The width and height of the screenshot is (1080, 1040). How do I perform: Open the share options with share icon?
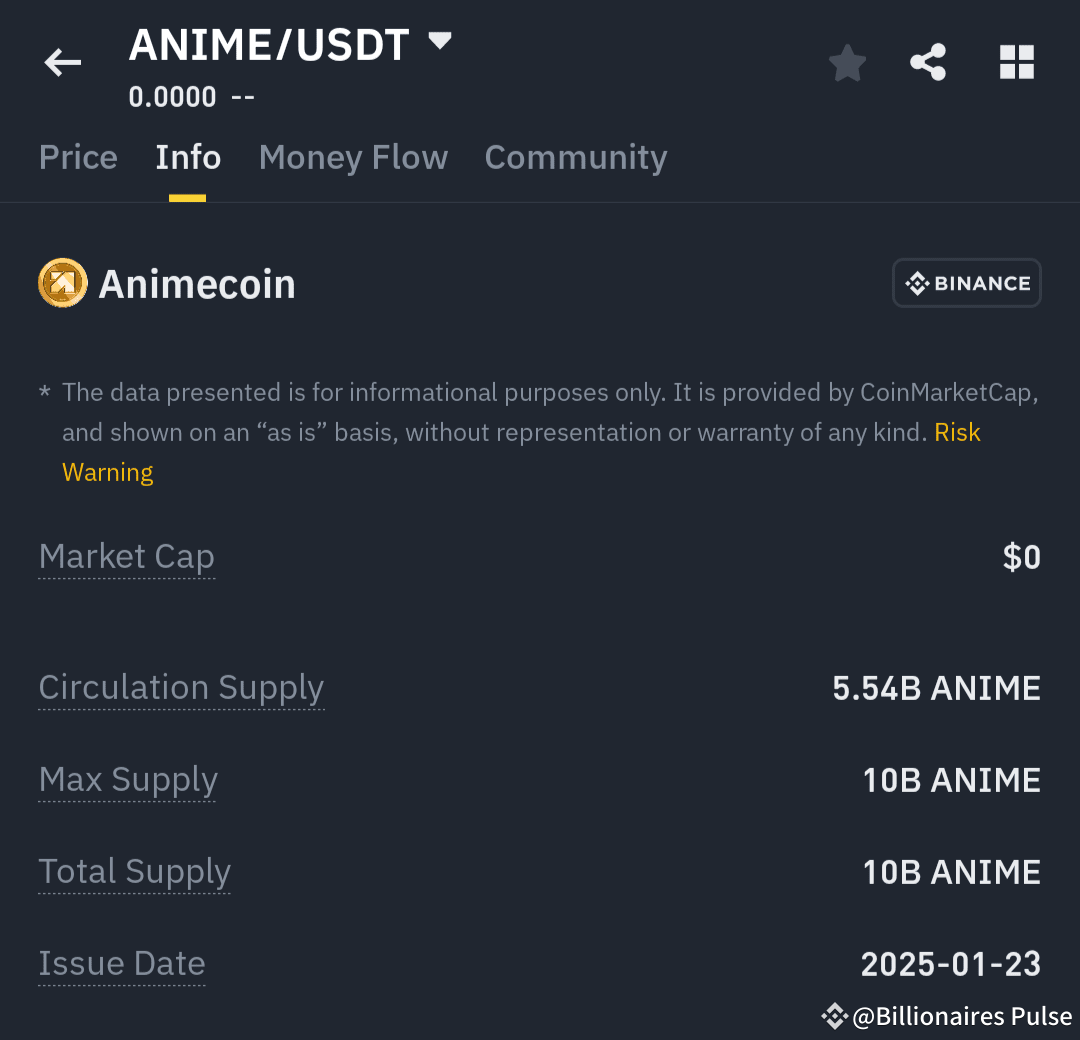928,62
